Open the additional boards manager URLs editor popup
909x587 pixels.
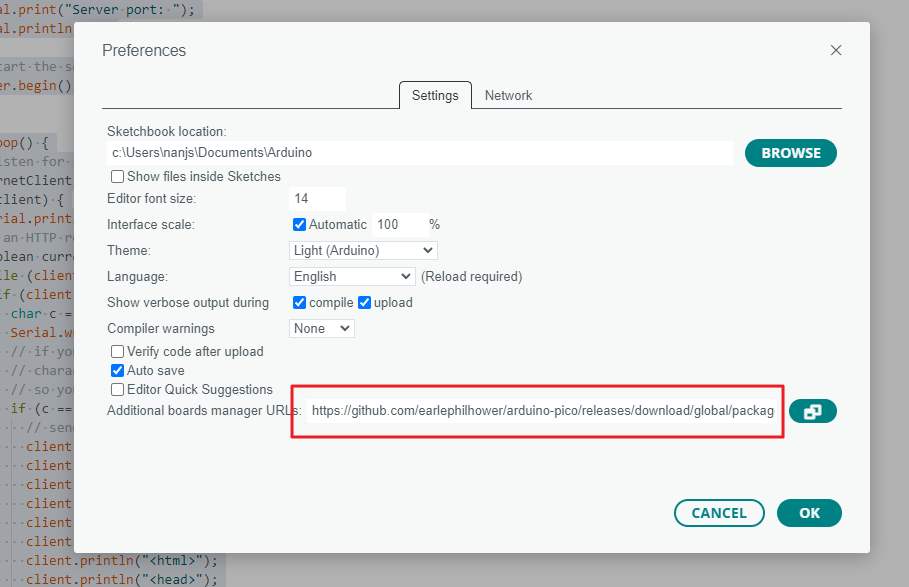(x=813, y=411)
